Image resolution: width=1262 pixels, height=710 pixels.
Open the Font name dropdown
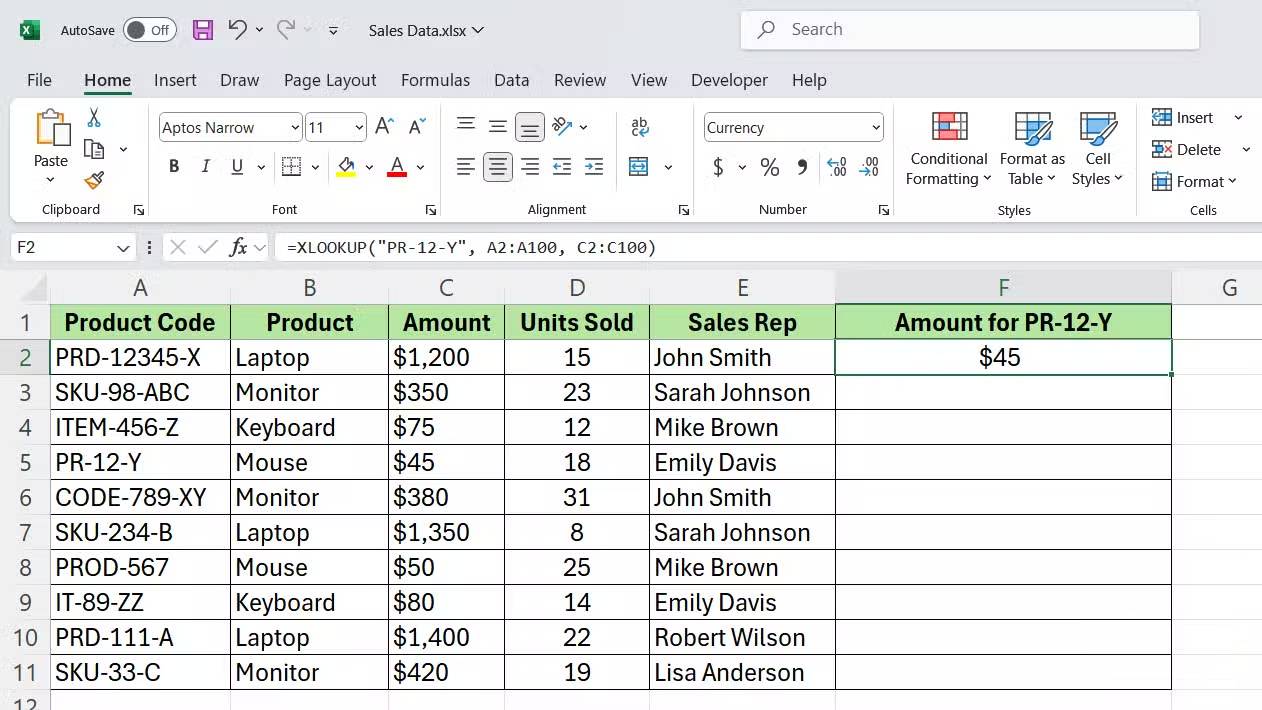coord(293,127)
